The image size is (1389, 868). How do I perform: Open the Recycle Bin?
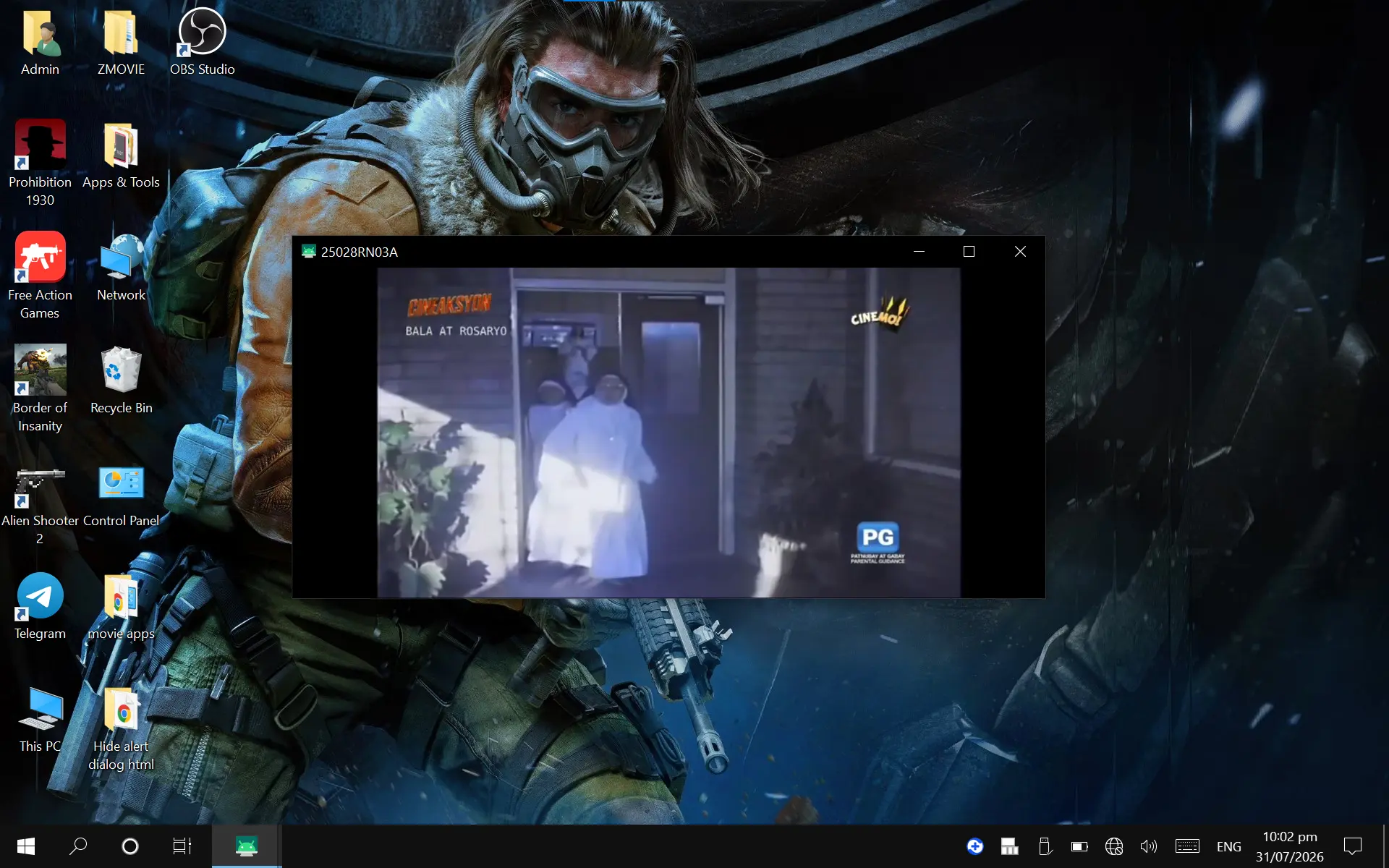coord(121,380)
